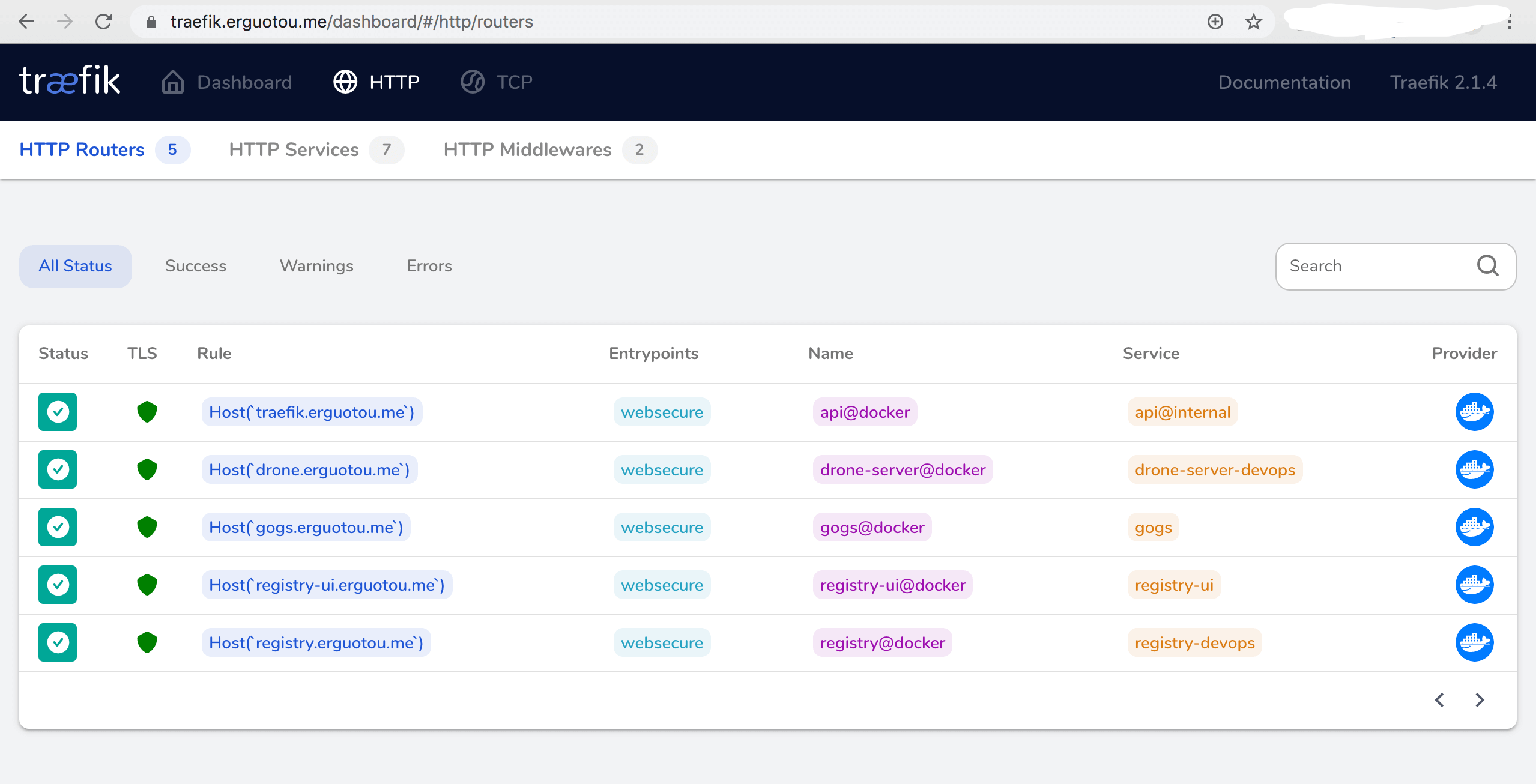This screenshot has width=1536, height=784.
Task: Select the All Status filter
Action: pyautogui.click(x=76, y=266)
